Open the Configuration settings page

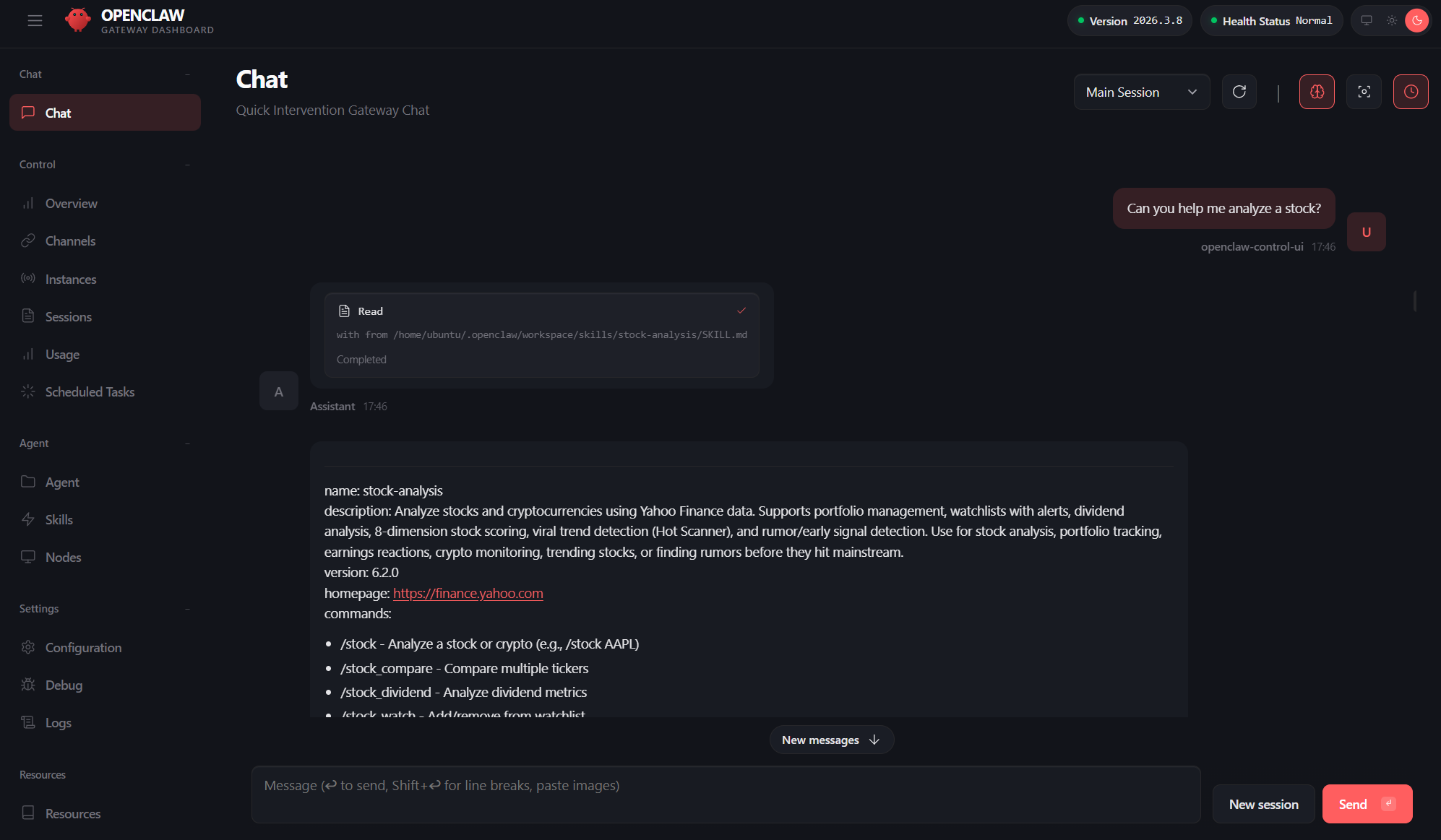click(x=83, y=647)
